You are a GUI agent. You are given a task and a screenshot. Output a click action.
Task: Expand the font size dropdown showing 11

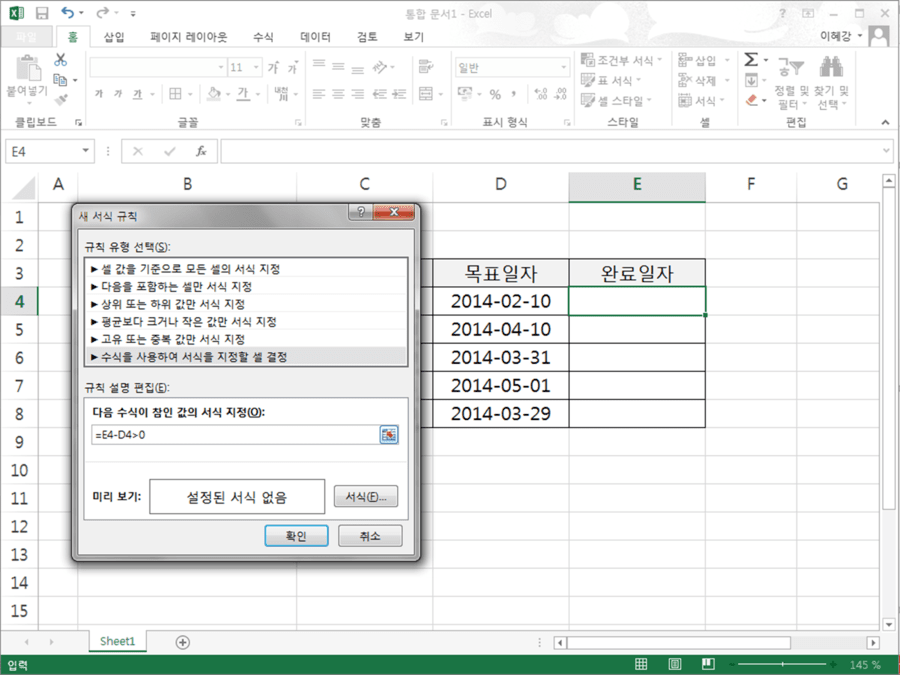[x=256, y=68]
